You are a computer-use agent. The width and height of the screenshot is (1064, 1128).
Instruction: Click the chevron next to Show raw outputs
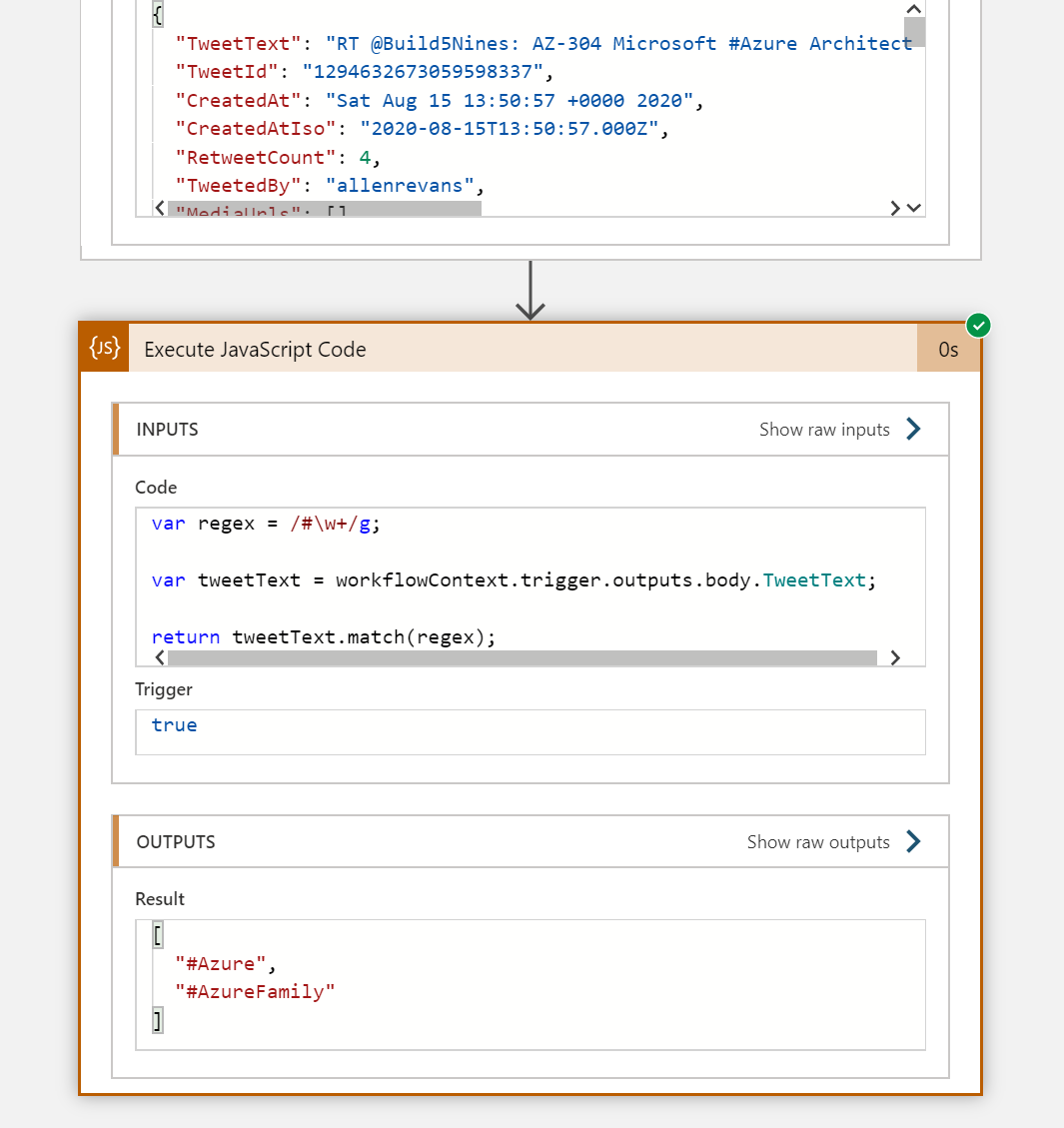pyautogui.click(x=914, y=841)
